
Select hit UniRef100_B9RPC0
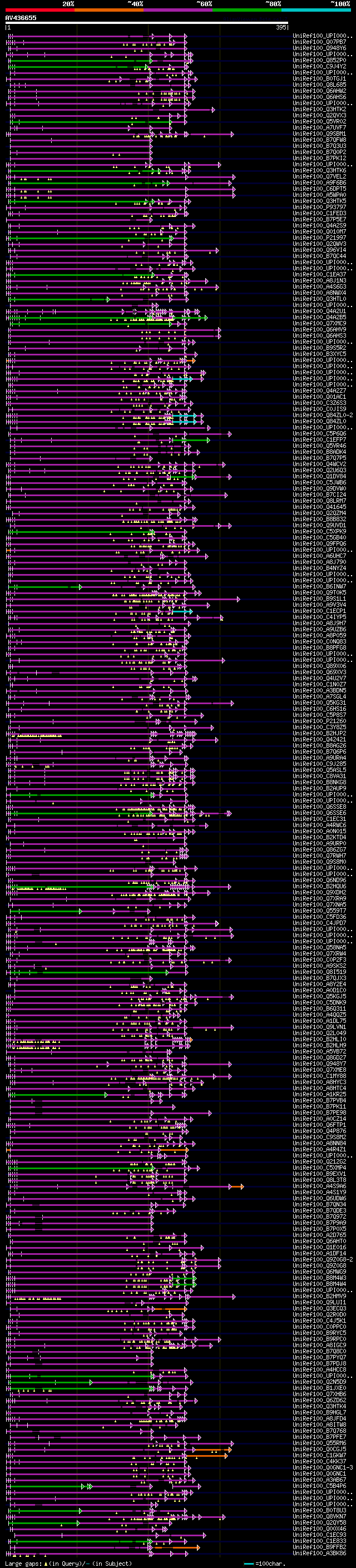click(319, 1339)
